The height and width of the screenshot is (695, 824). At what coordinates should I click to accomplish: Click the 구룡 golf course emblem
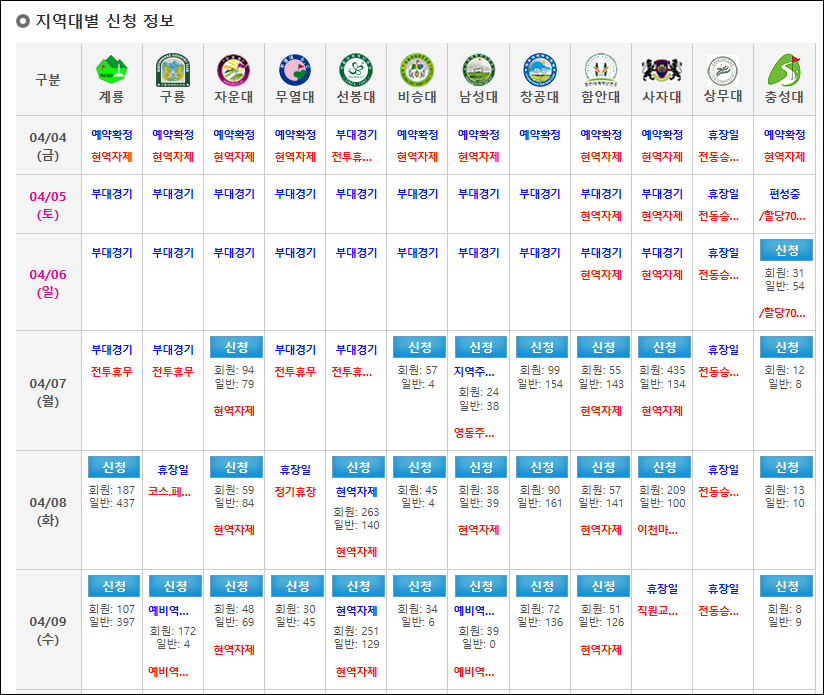tap(172, 70)
